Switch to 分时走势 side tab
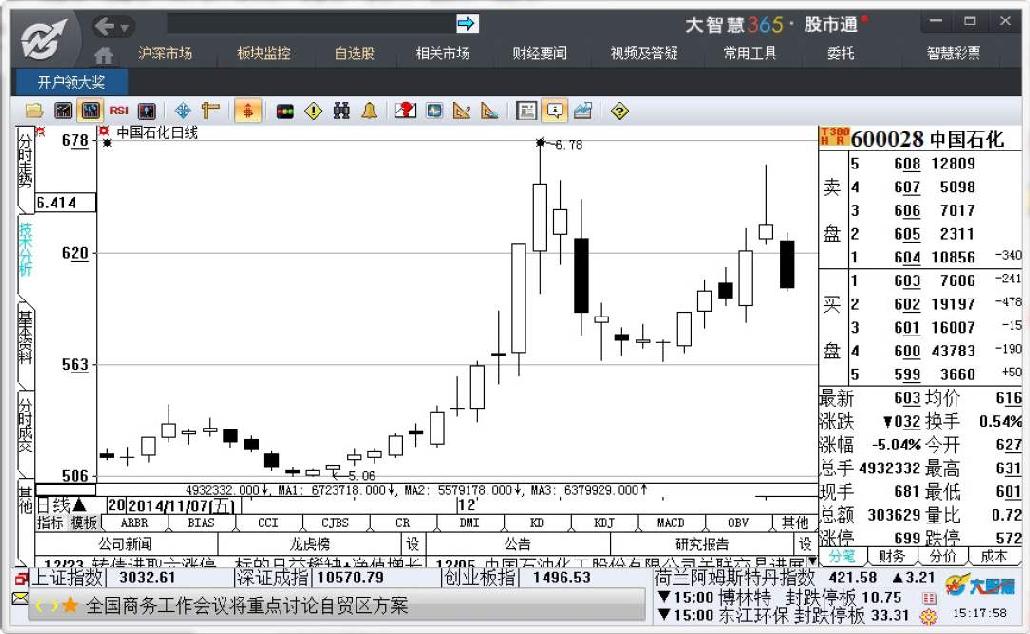Viewport: 1030px width, 634px height. click(x=25, y=161)
